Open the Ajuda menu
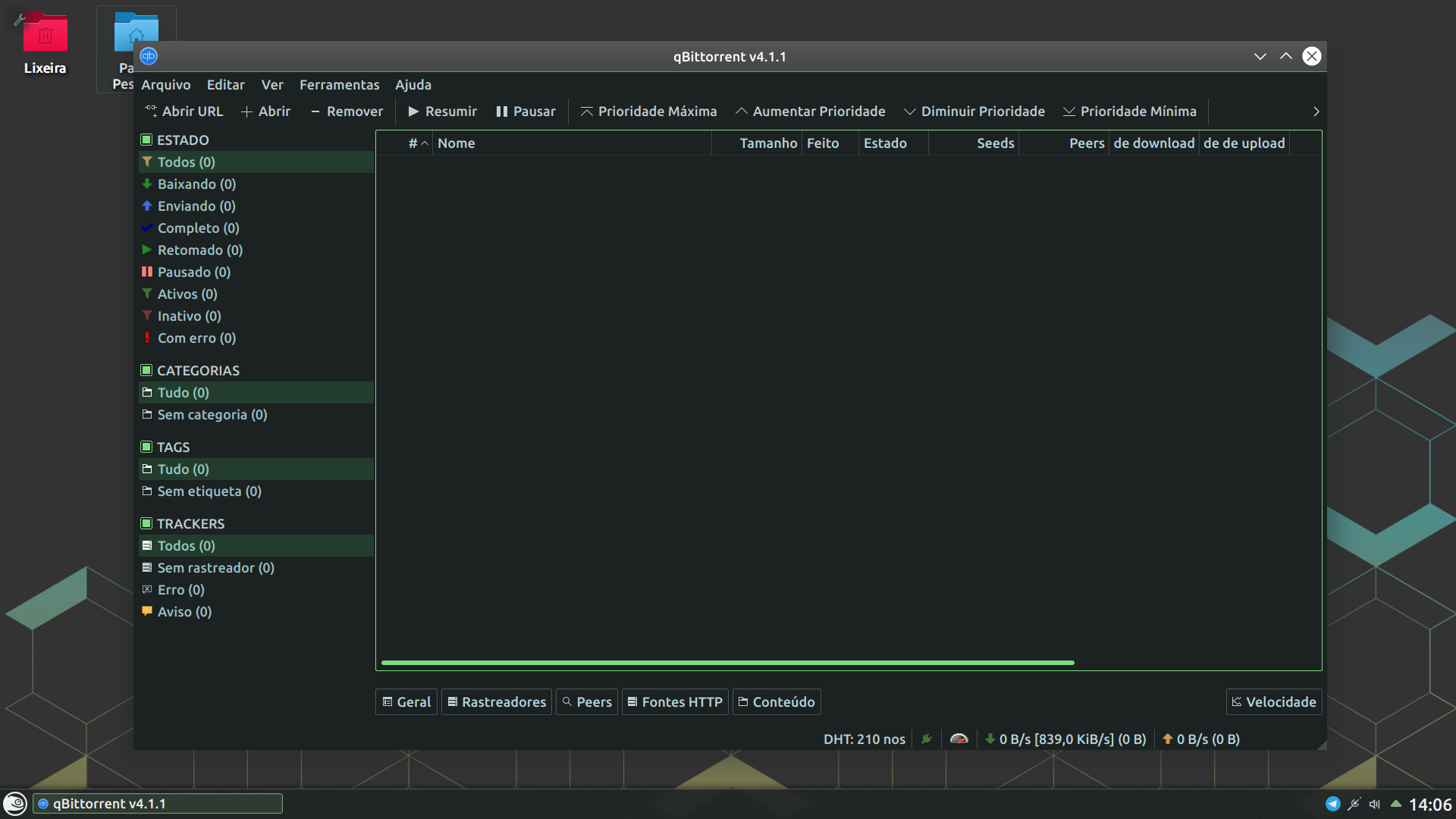The height and width of the screenshot is (819, 1456). point(413,85)
